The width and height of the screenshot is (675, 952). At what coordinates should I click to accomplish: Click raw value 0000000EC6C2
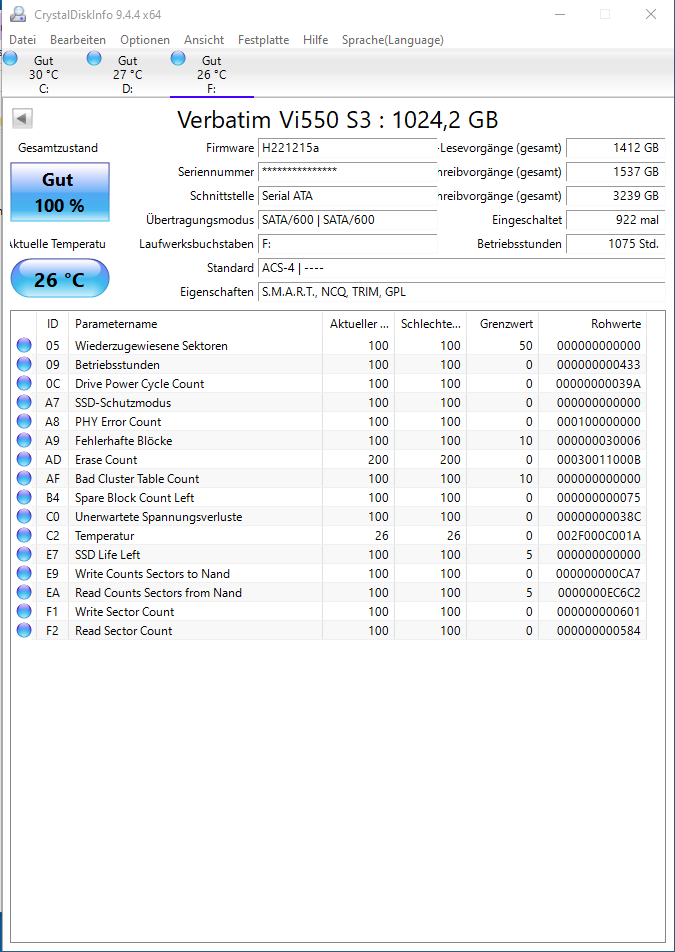tap(598, 593)
